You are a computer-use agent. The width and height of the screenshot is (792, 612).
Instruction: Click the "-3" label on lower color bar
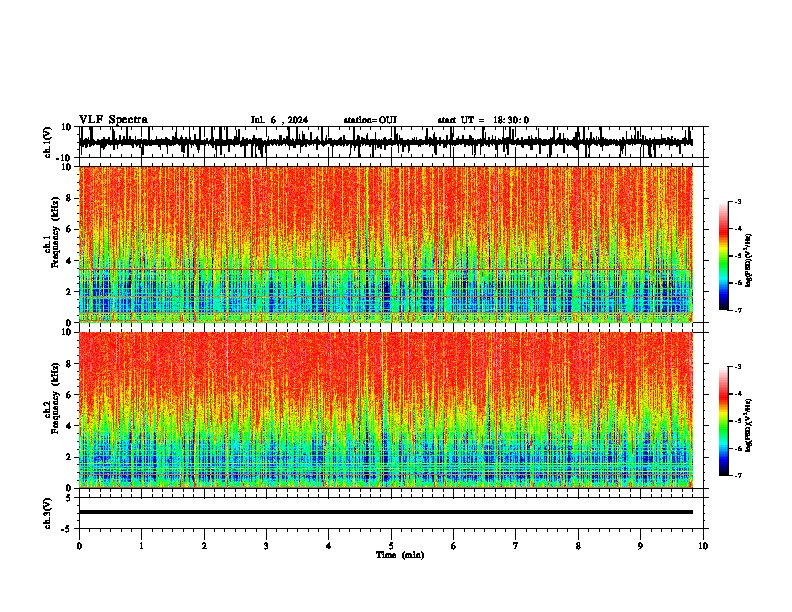[738, 367]
